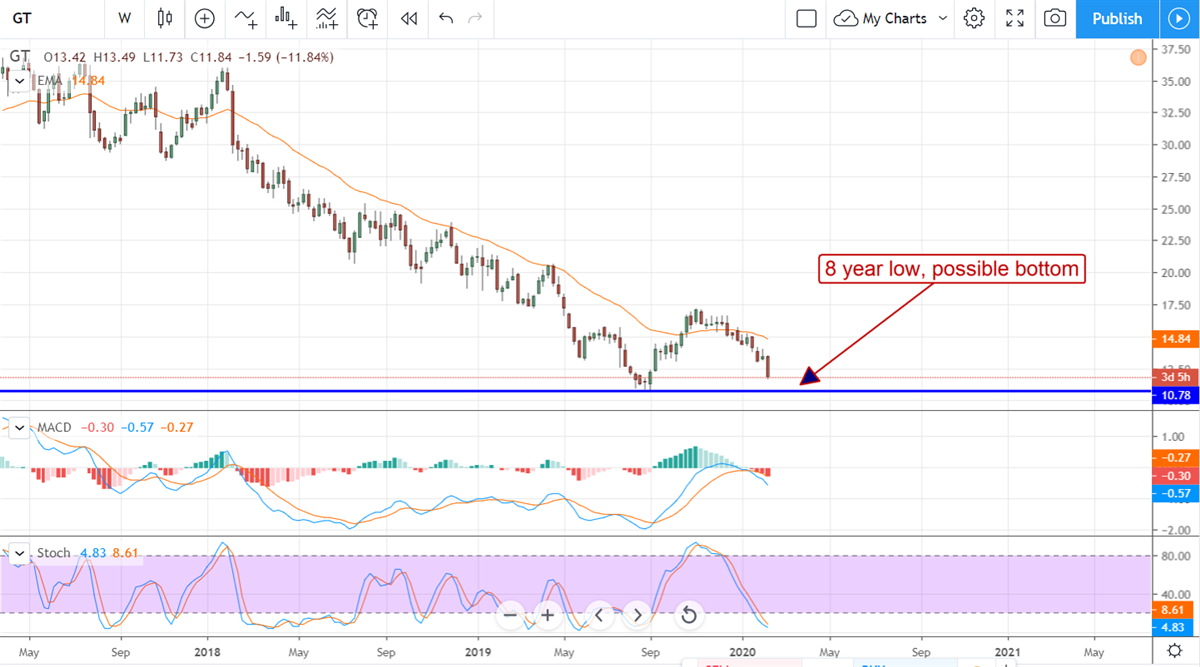
Task: Undo the last chart action
Action: coord(446,18)
